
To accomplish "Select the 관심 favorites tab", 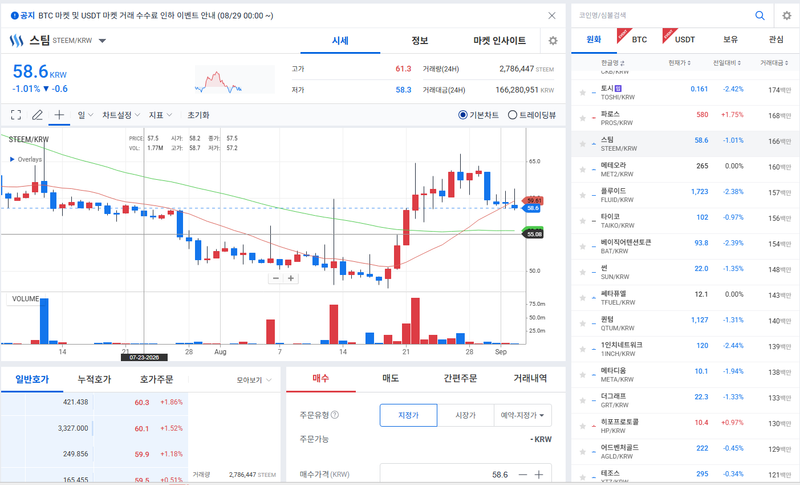I will point(776,40).
